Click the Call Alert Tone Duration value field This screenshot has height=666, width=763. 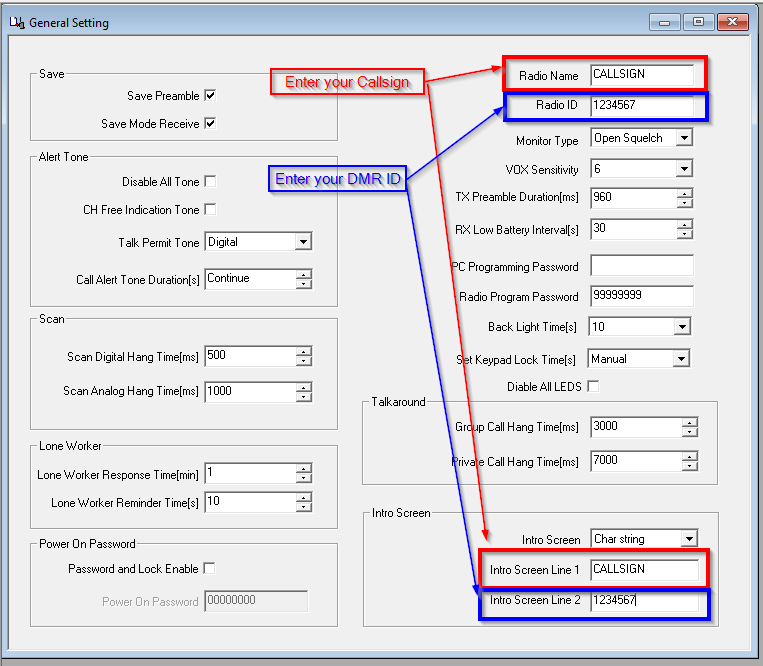(x=250, y=279)
